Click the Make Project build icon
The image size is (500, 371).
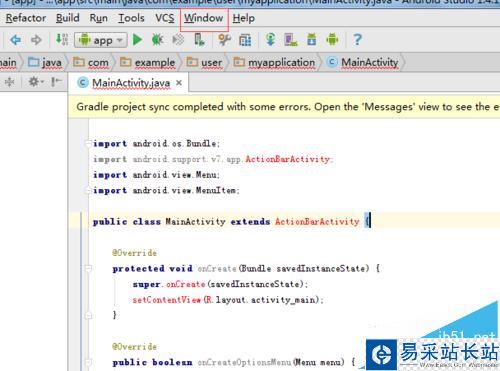(62, 39)
